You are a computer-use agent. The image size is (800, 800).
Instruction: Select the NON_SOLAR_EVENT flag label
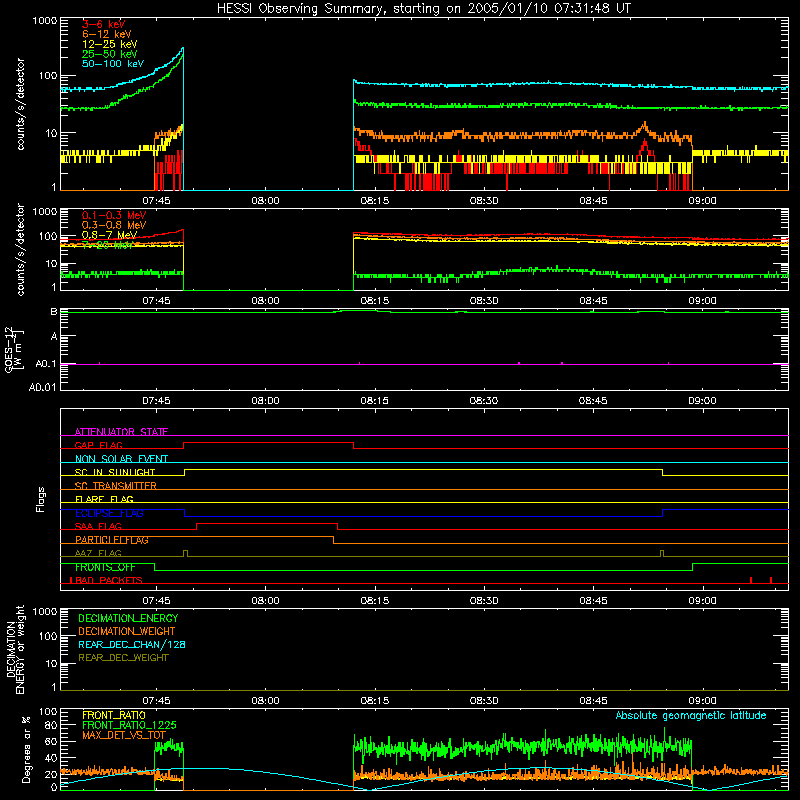coord(121,459)
